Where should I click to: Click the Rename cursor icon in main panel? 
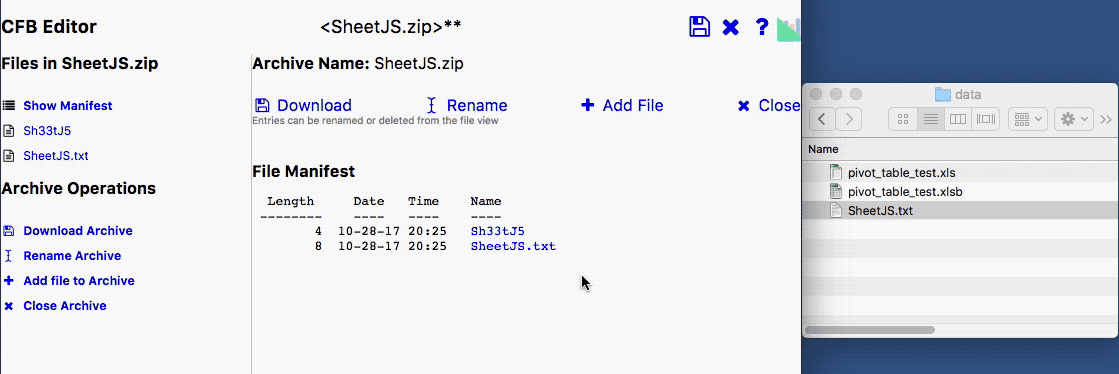(x=431, y=106)
